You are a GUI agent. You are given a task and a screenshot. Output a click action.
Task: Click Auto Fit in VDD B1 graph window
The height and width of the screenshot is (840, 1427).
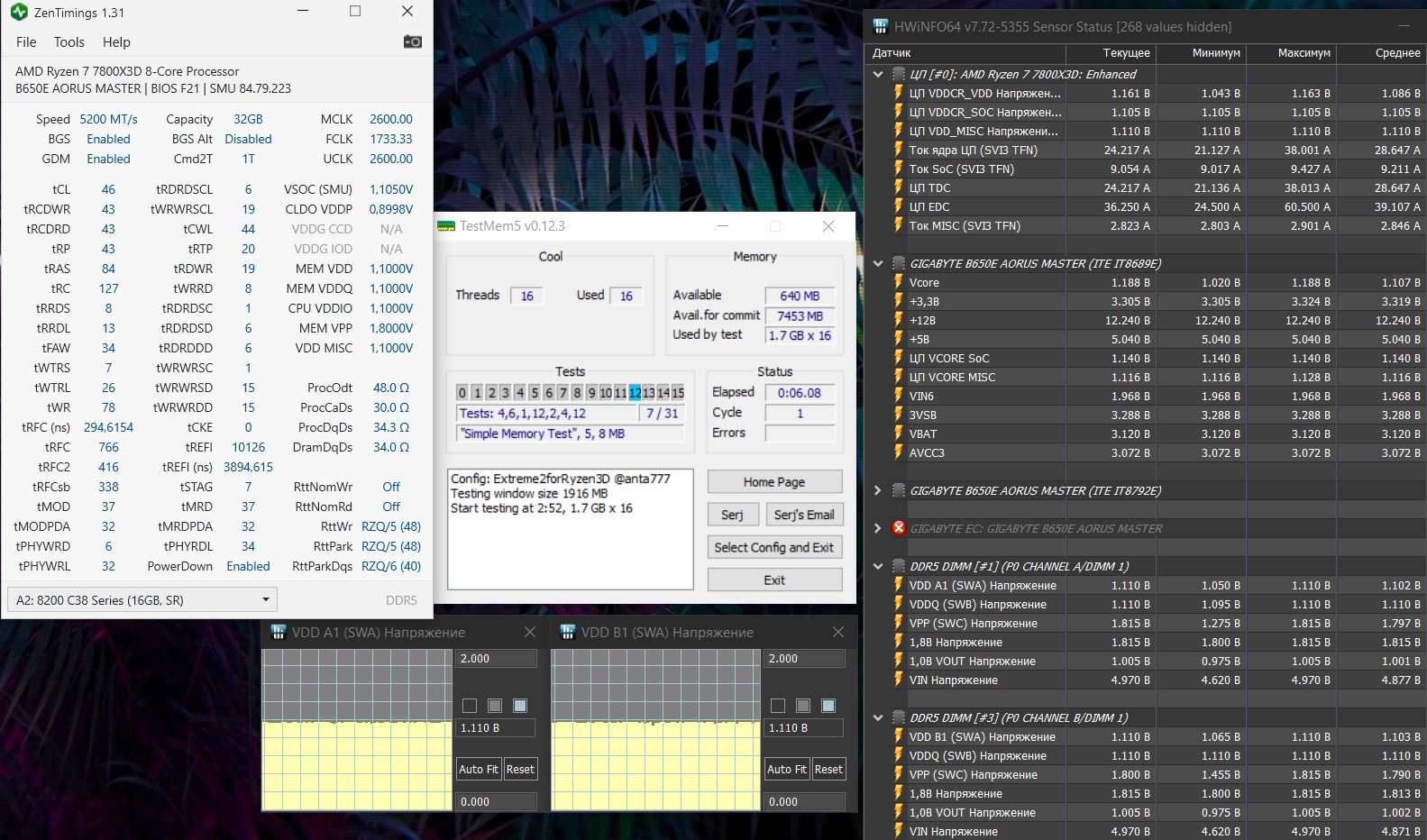tap(787, 769)
